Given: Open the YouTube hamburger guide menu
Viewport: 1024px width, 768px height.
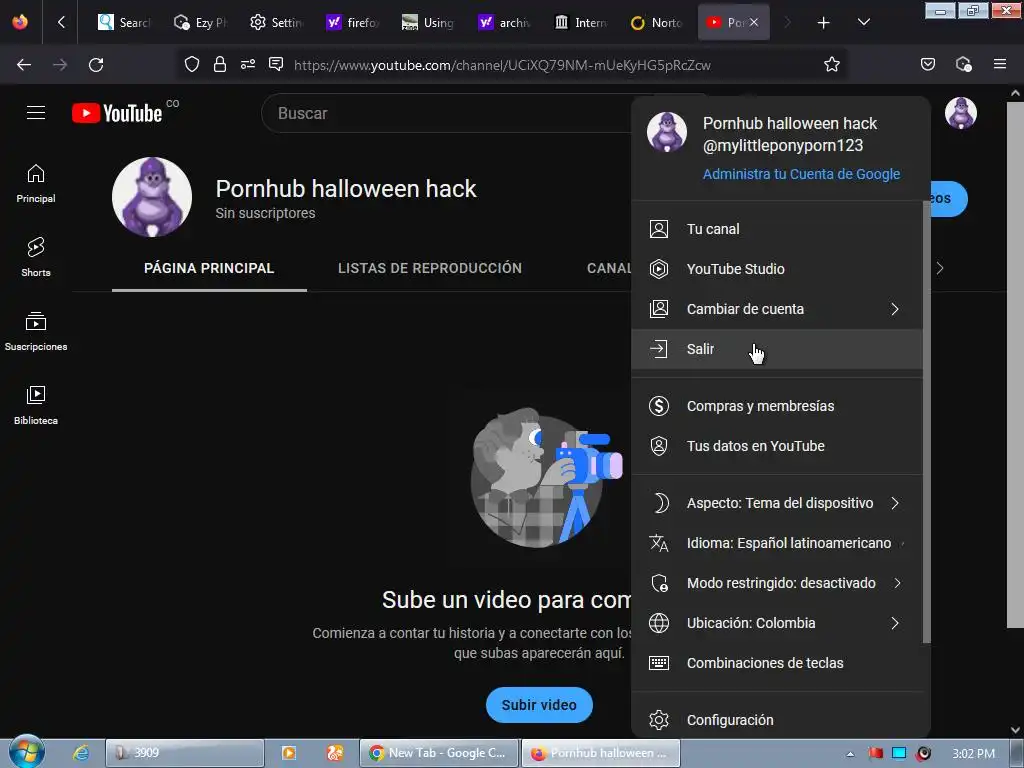Looking at the screenshot, I should point(36,113).
